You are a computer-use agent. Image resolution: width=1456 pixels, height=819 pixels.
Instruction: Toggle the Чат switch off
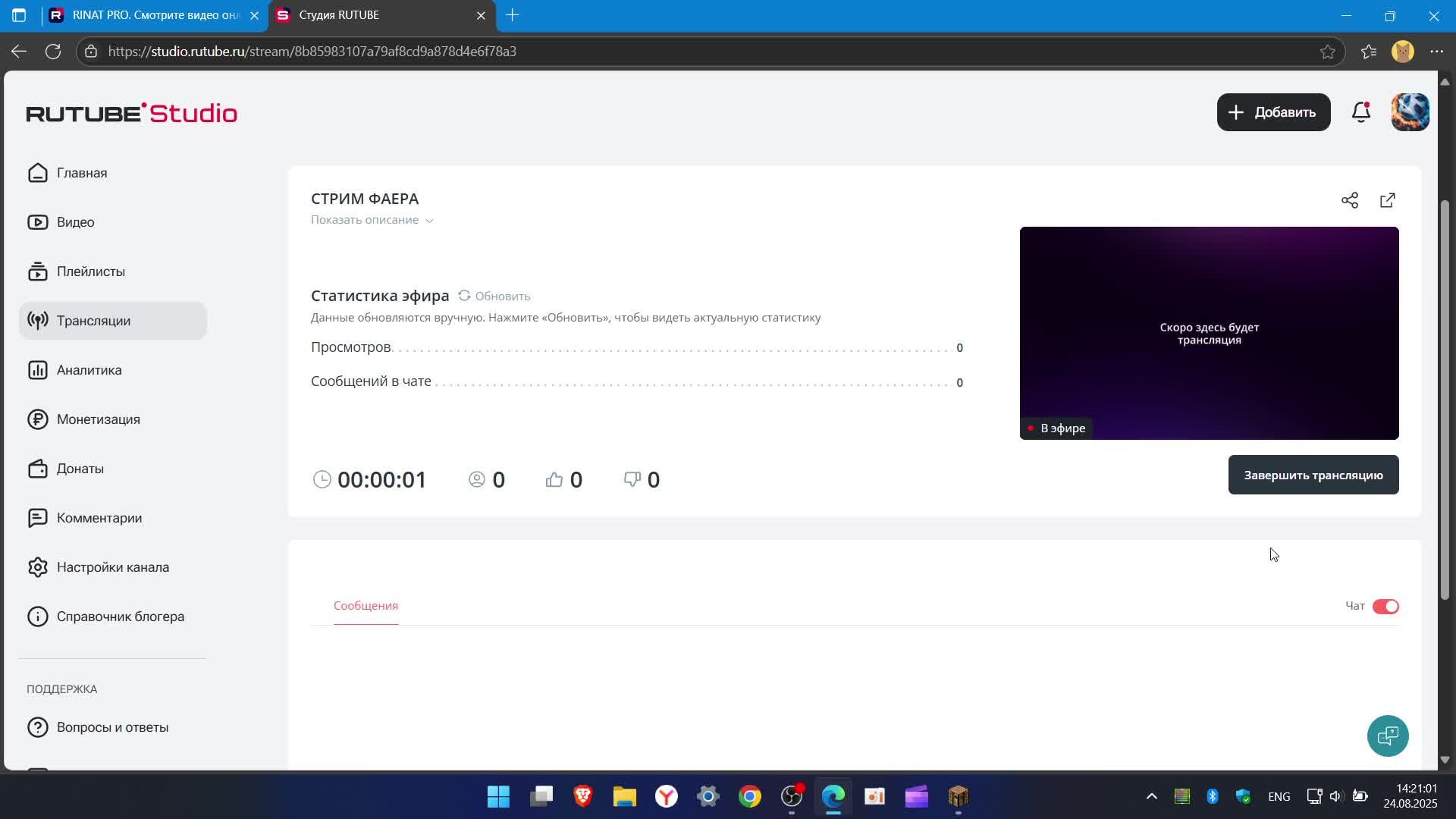1385,606
